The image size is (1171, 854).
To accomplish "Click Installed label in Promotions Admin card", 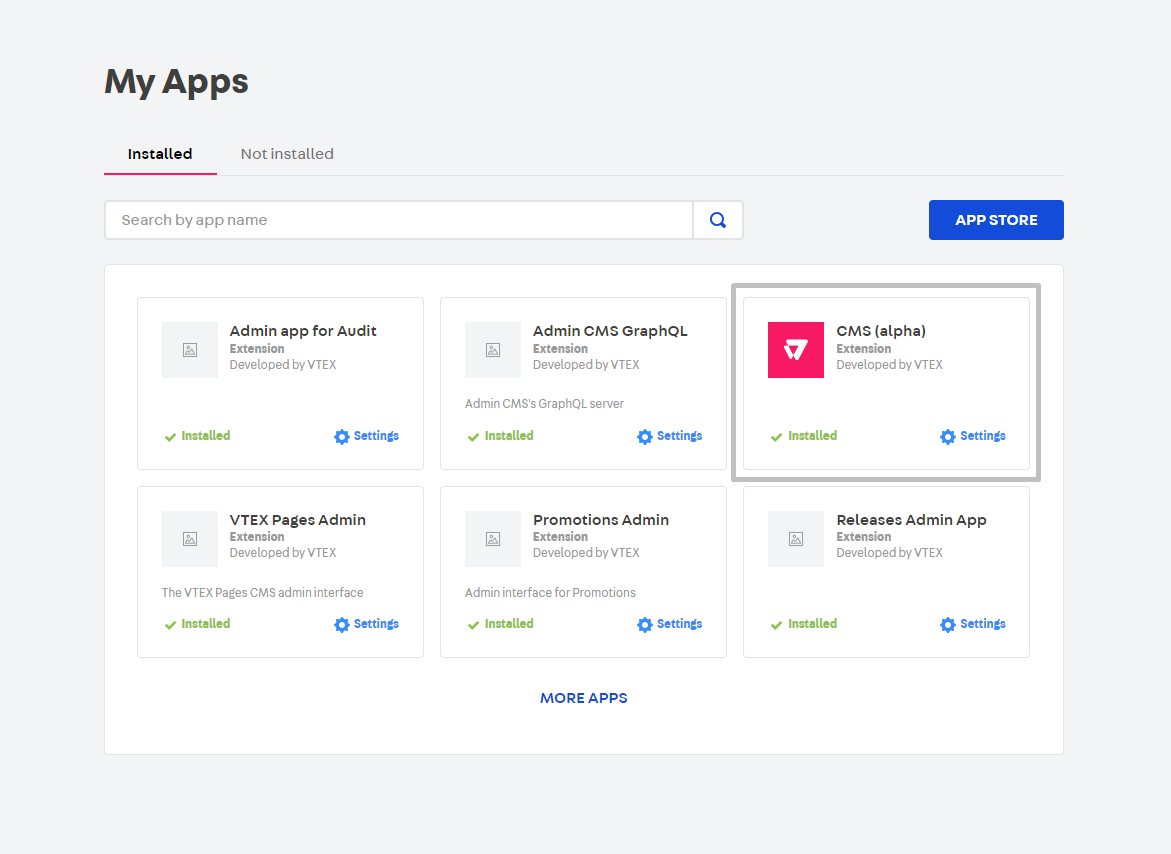I will point(509,624).
